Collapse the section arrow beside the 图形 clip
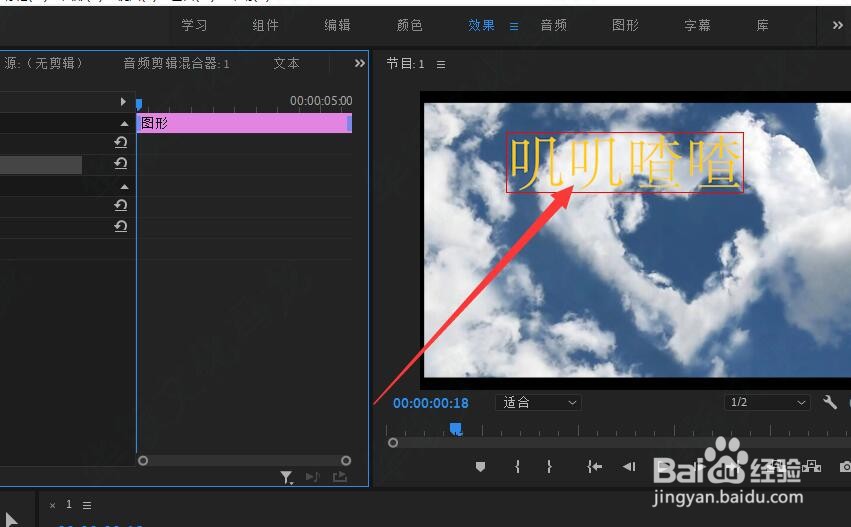The height and width of the screenshot is (527, 851). pyautogui.click(x=124, y=124)
